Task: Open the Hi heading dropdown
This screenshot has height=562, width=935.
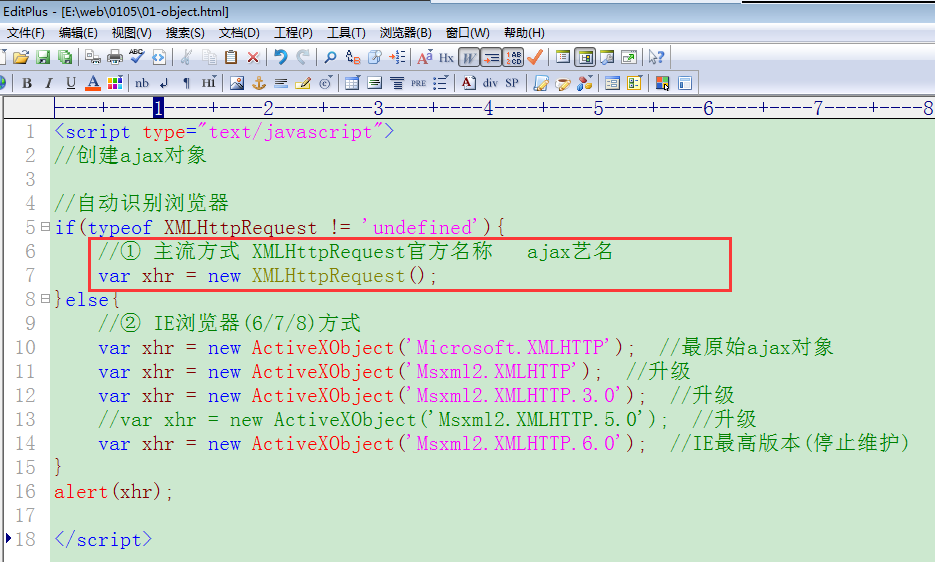Action: click(209, 83)
